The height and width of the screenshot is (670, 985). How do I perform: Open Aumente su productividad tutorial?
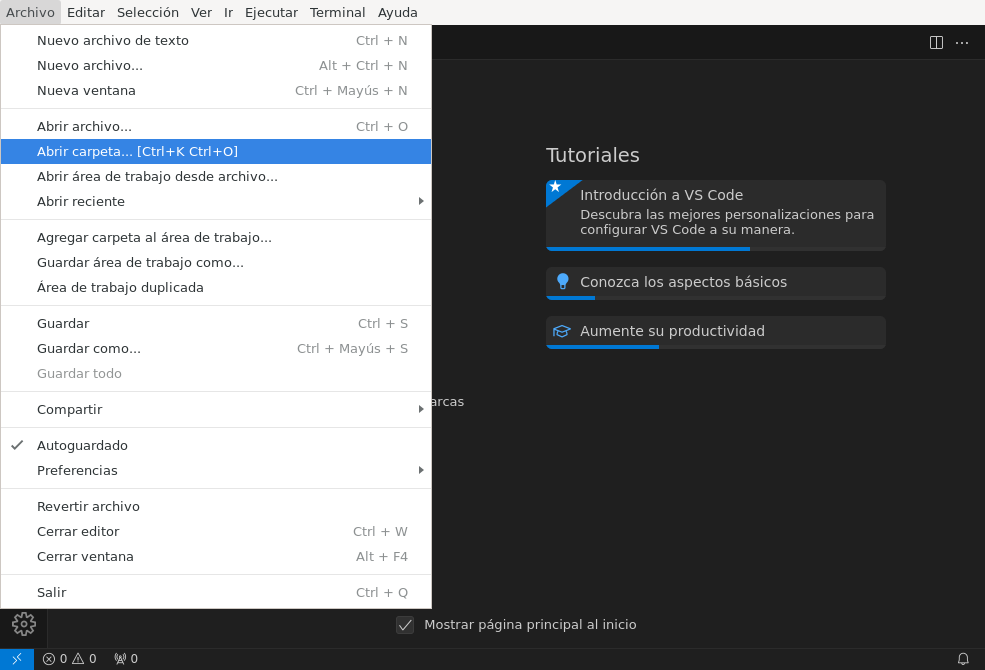click(x=716, y=332)
